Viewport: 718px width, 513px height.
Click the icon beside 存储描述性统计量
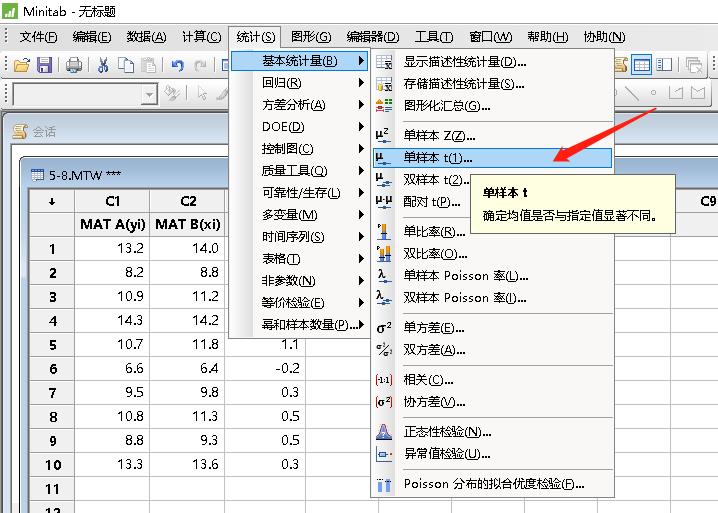pos(384,84)
